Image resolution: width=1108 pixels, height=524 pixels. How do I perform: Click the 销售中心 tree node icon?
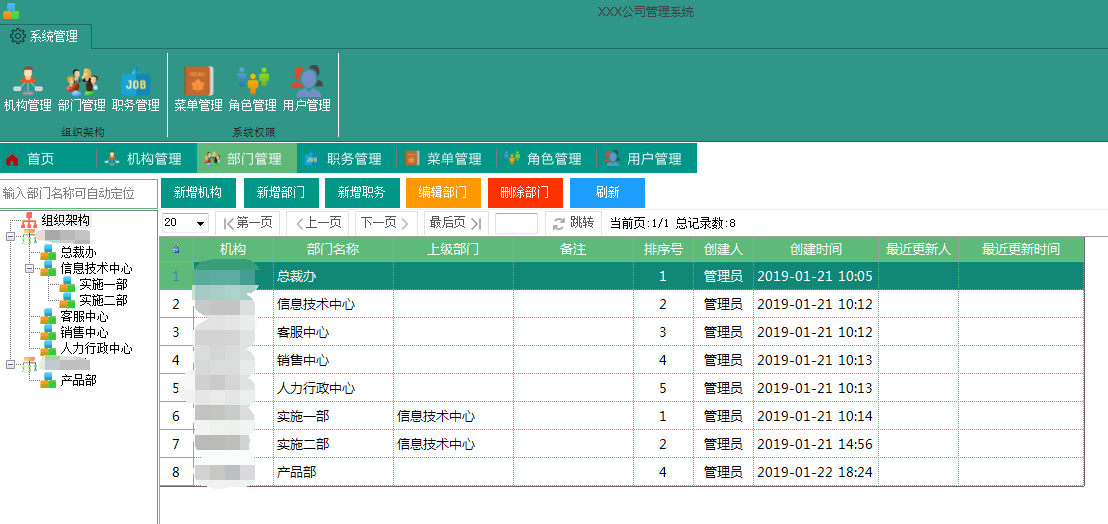[48, 333]
